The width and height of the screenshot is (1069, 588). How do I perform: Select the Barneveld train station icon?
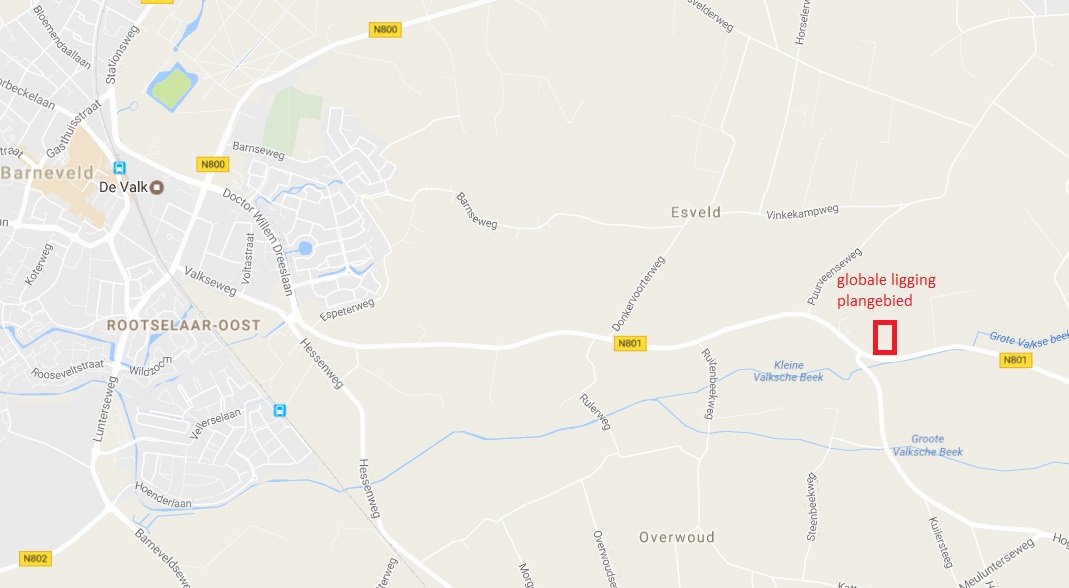[119, 167]
